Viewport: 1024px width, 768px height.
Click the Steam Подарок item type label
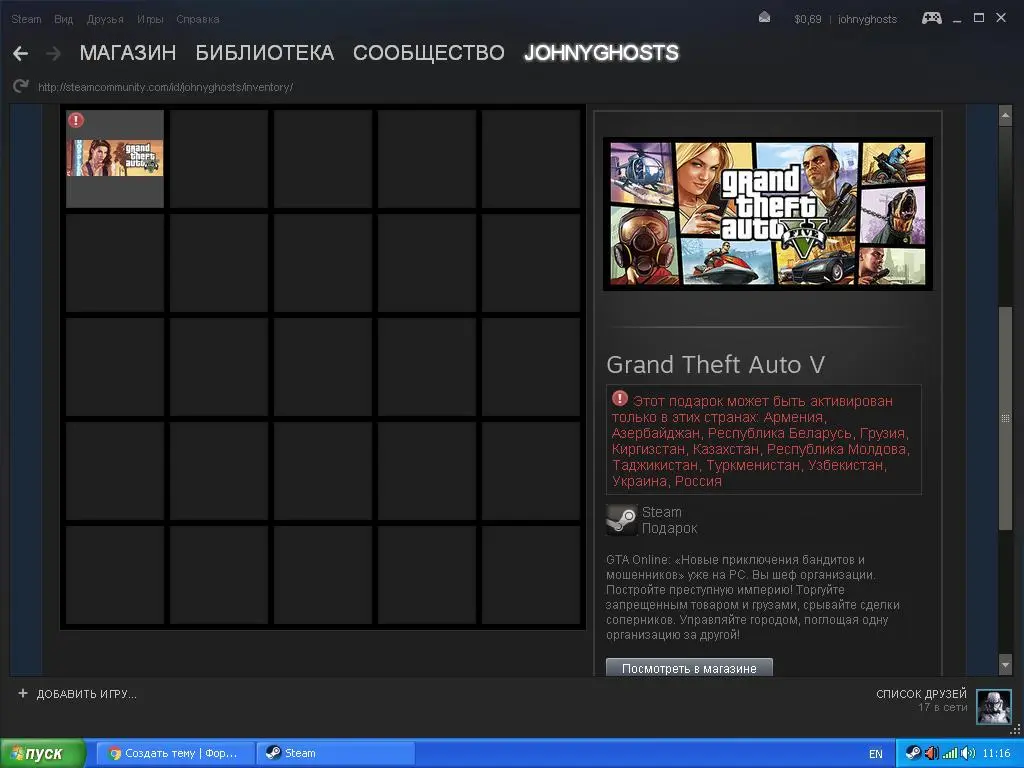(669, 520)
